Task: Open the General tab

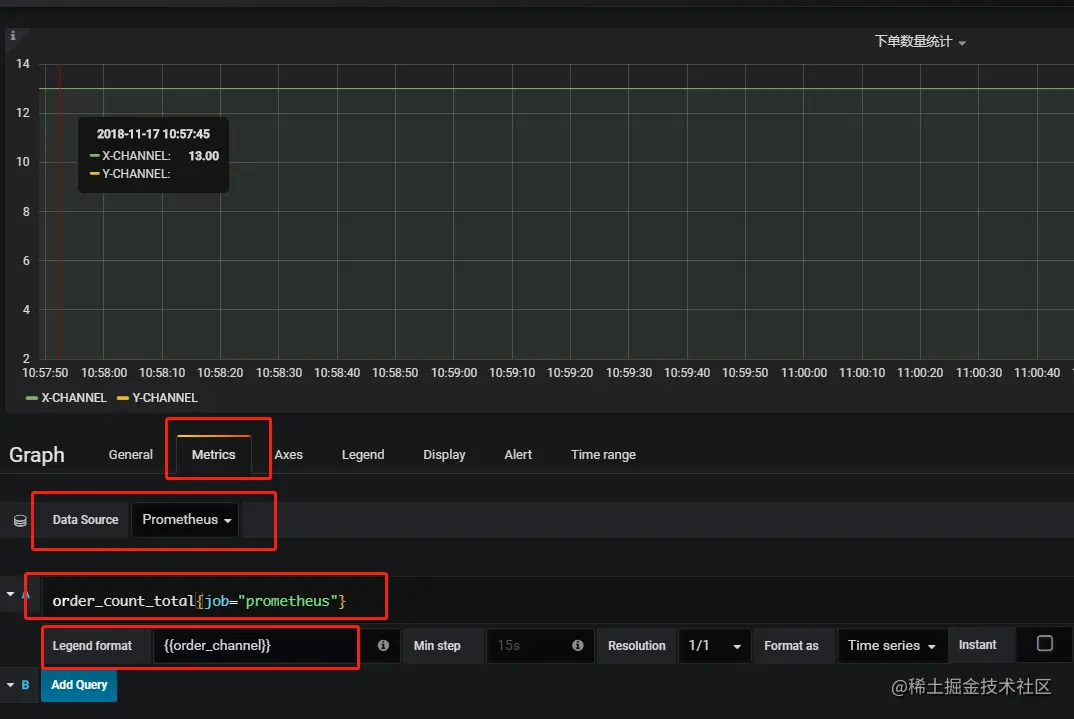Action: (130, 455)
